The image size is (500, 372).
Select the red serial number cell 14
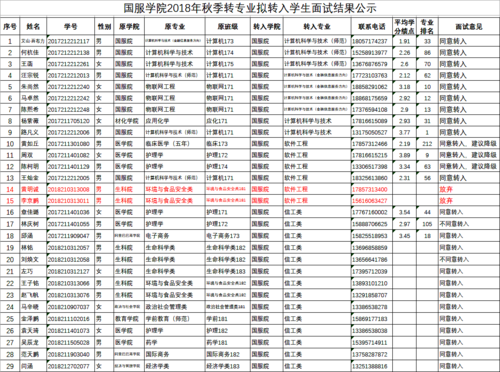10,189
